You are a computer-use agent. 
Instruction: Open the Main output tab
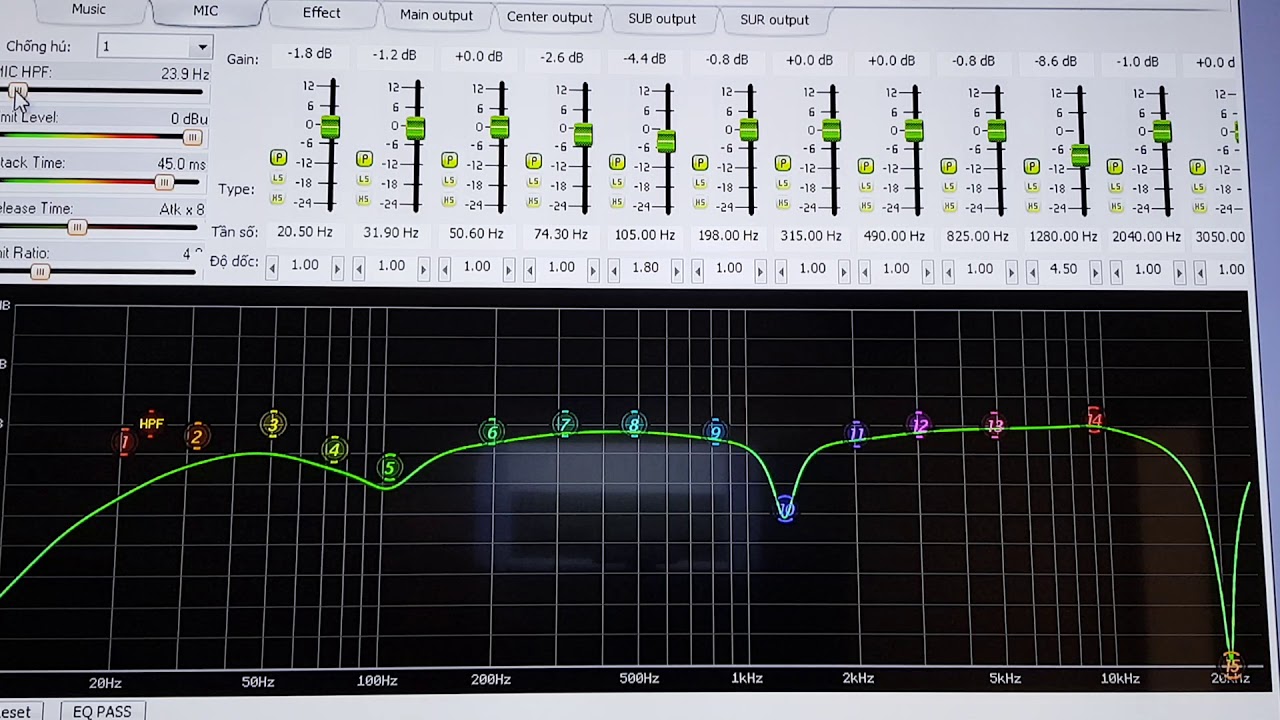tap(436, 15)
